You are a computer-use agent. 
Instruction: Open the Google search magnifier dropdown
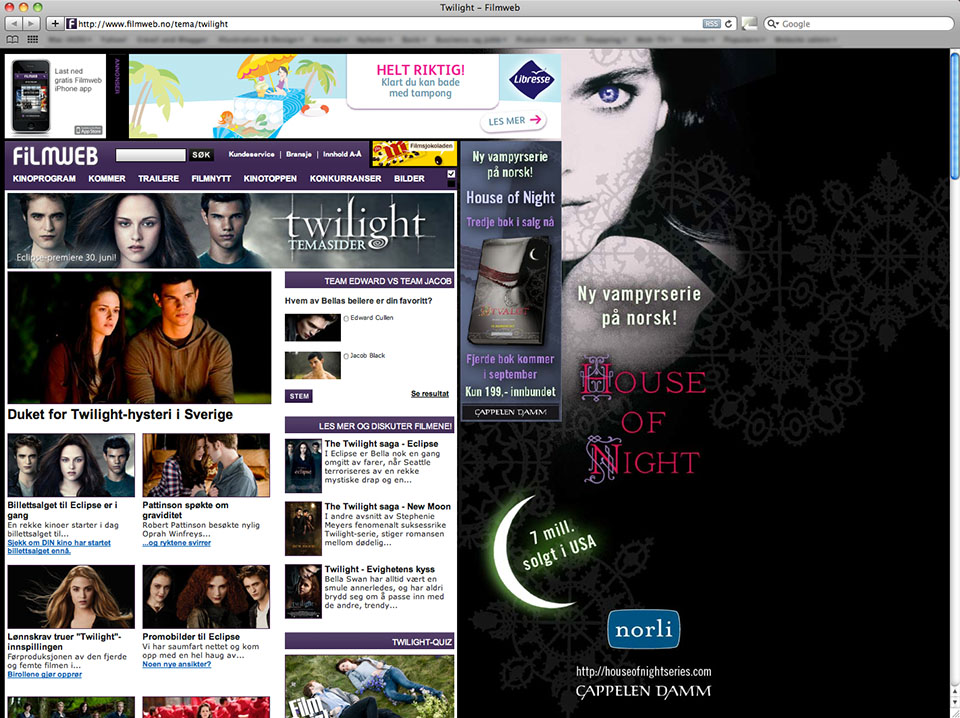tap(773, 23)
